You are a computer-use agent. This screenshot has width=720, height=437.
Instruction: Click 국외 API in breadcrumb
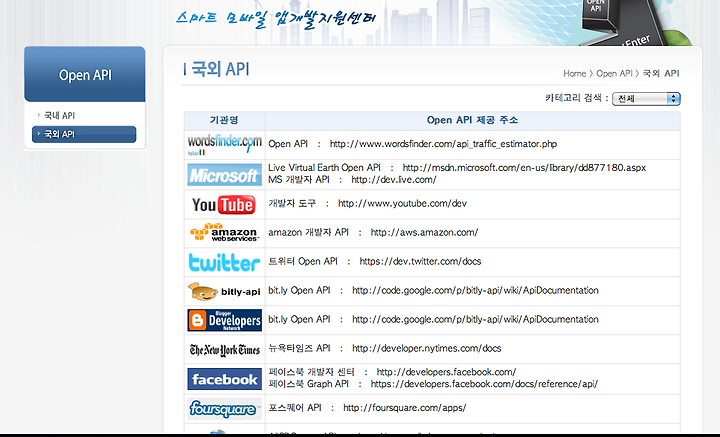[x=661, y=73]
